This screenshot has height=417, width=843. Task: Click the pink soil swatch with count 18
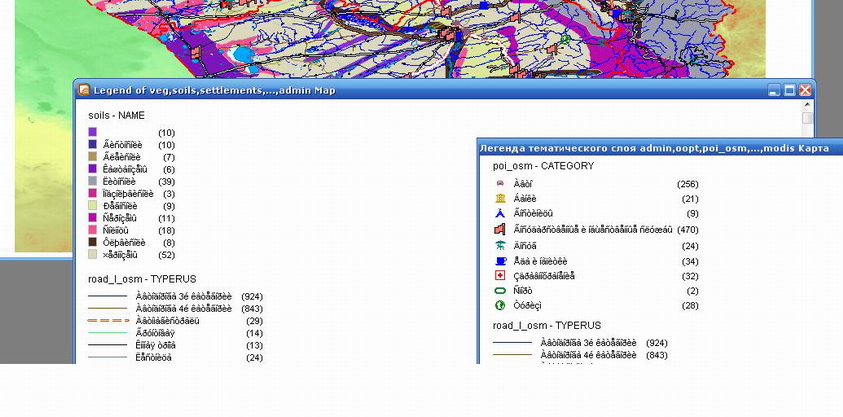(x=93, y=230)
